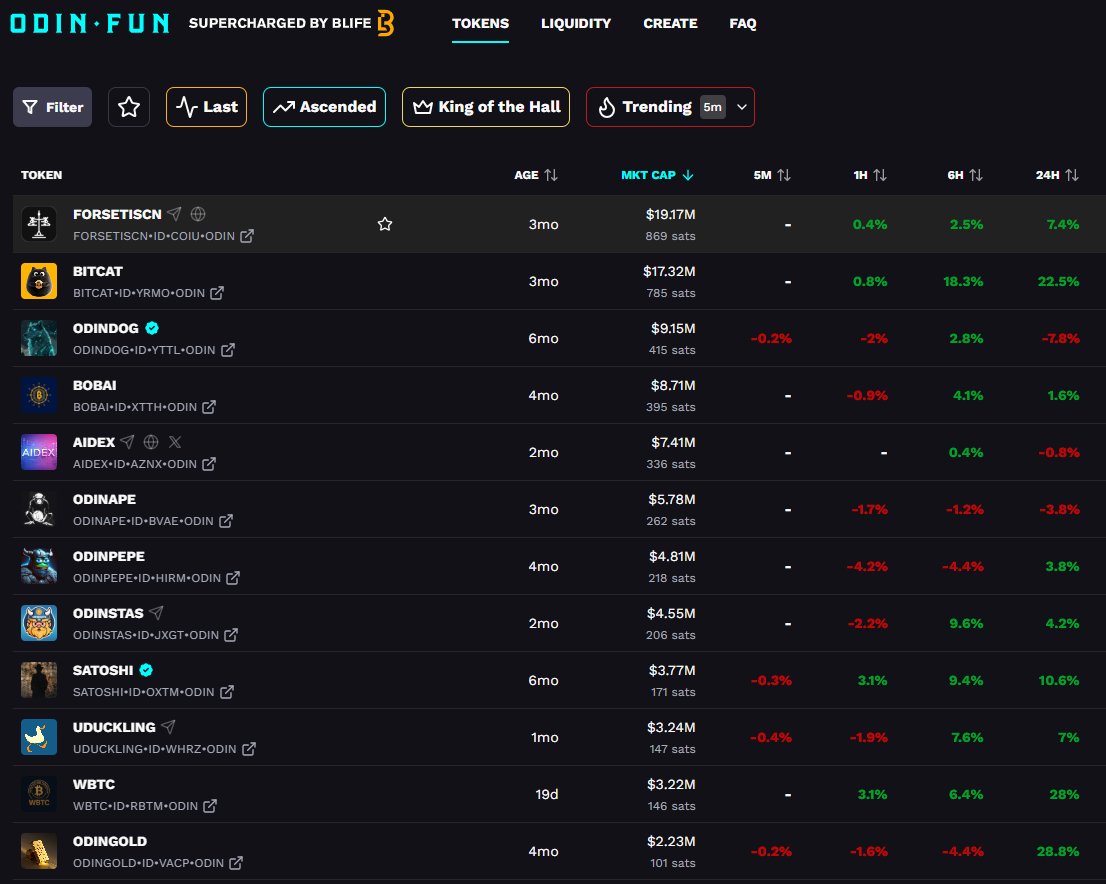
Task: Sort by MKT CAP column header
Action: (x=657, y=175)
